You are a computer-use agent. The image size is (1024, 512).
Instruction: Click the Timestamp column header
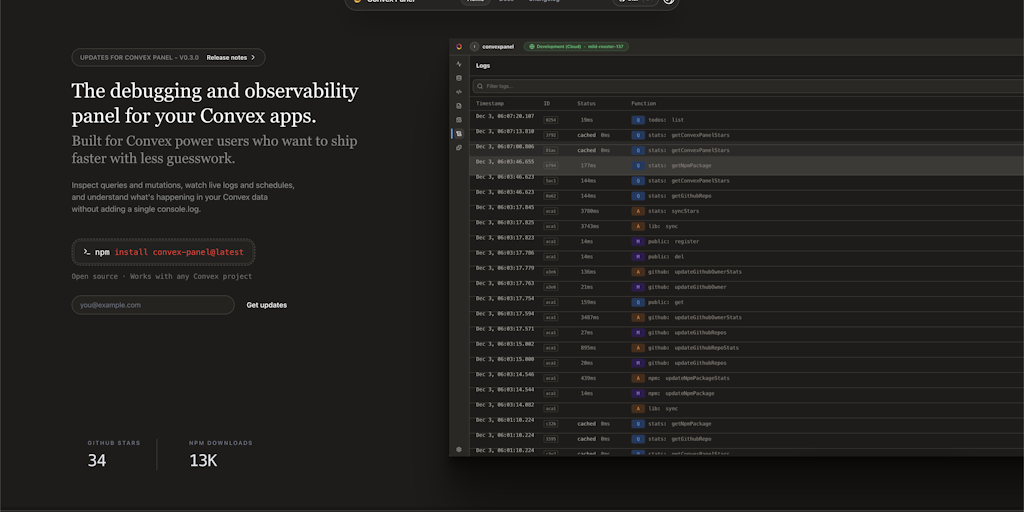coord(490,103)
